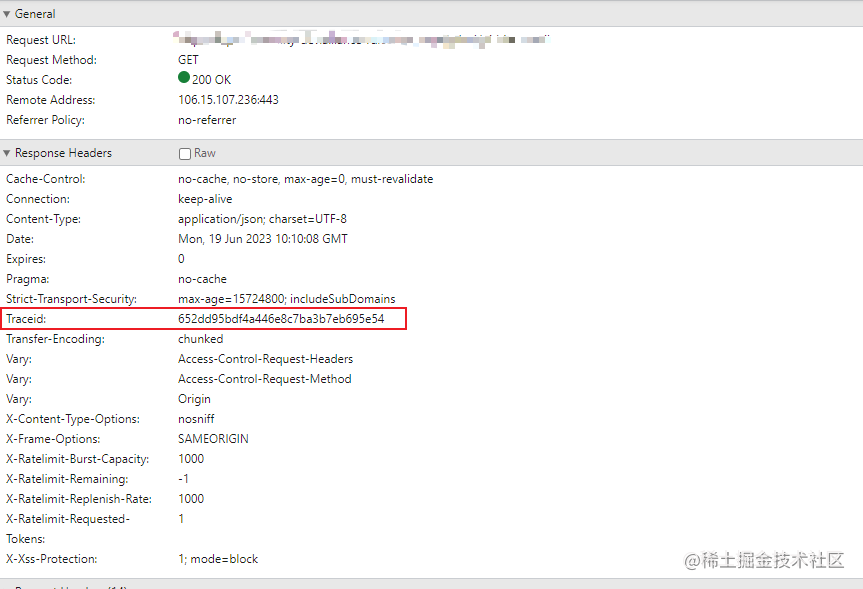Collapse the Response Headers section triangle
This screenshot has height=589, width=863.
tap(7, 153)
